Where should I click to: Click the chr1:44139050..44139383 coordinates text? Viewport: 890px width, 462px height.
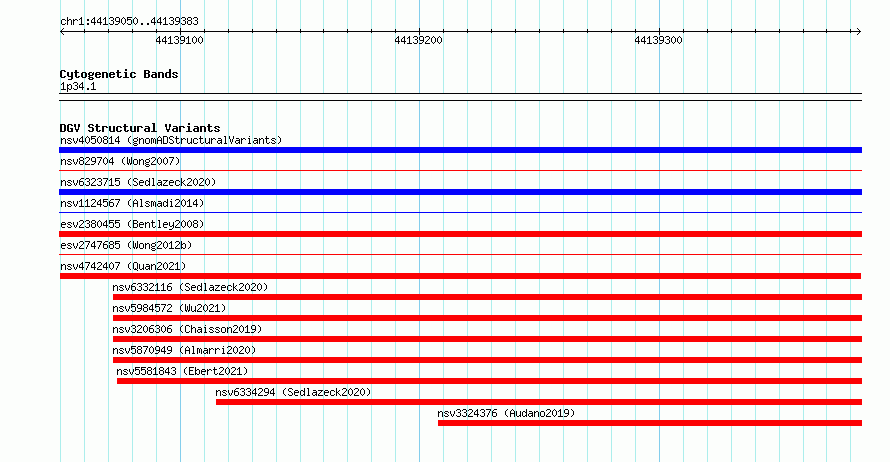tap(129, 21)
